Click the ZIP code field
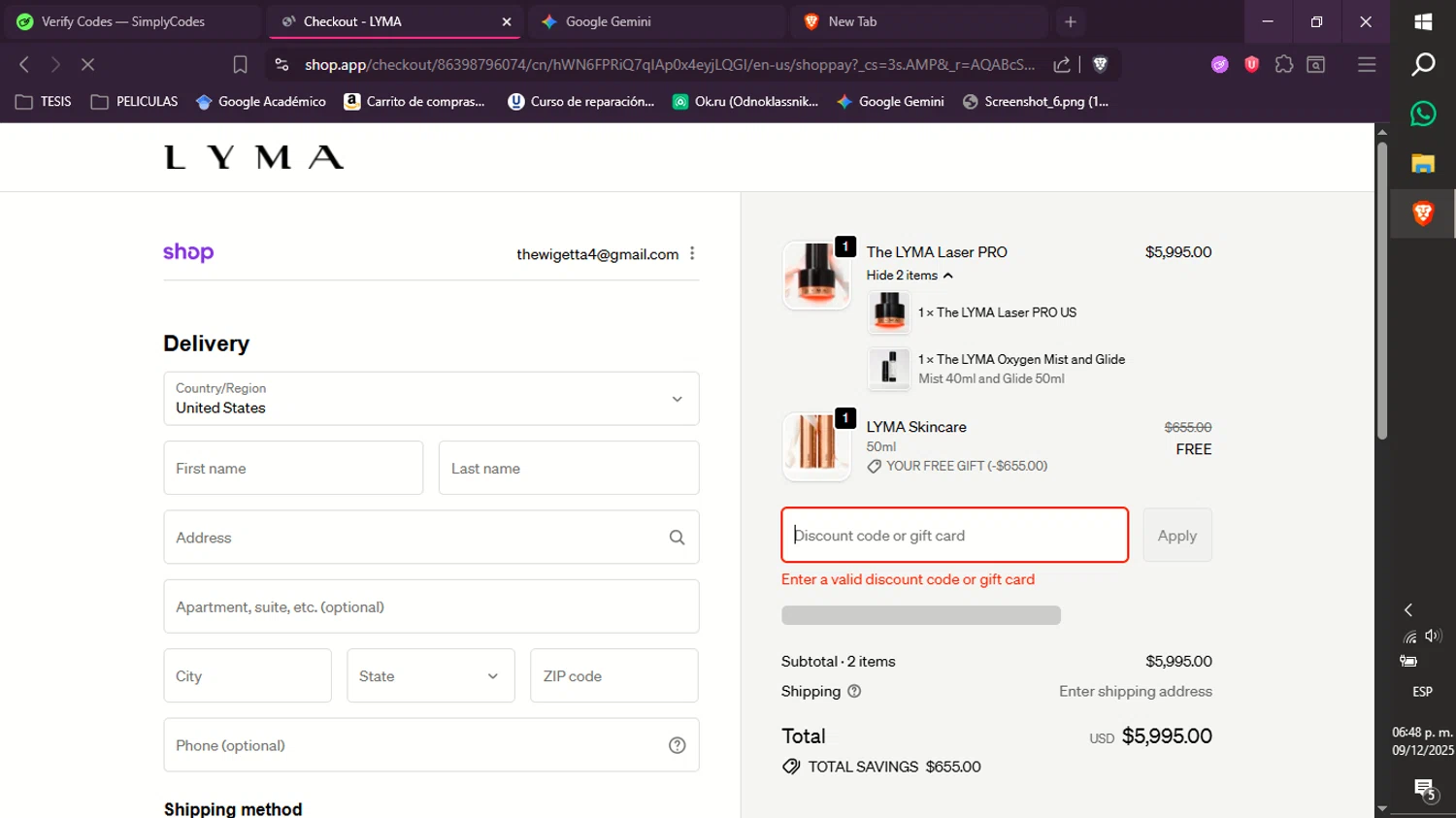Image resolution: width=1456 pixels, height=818 pixels. pos(614,675)
